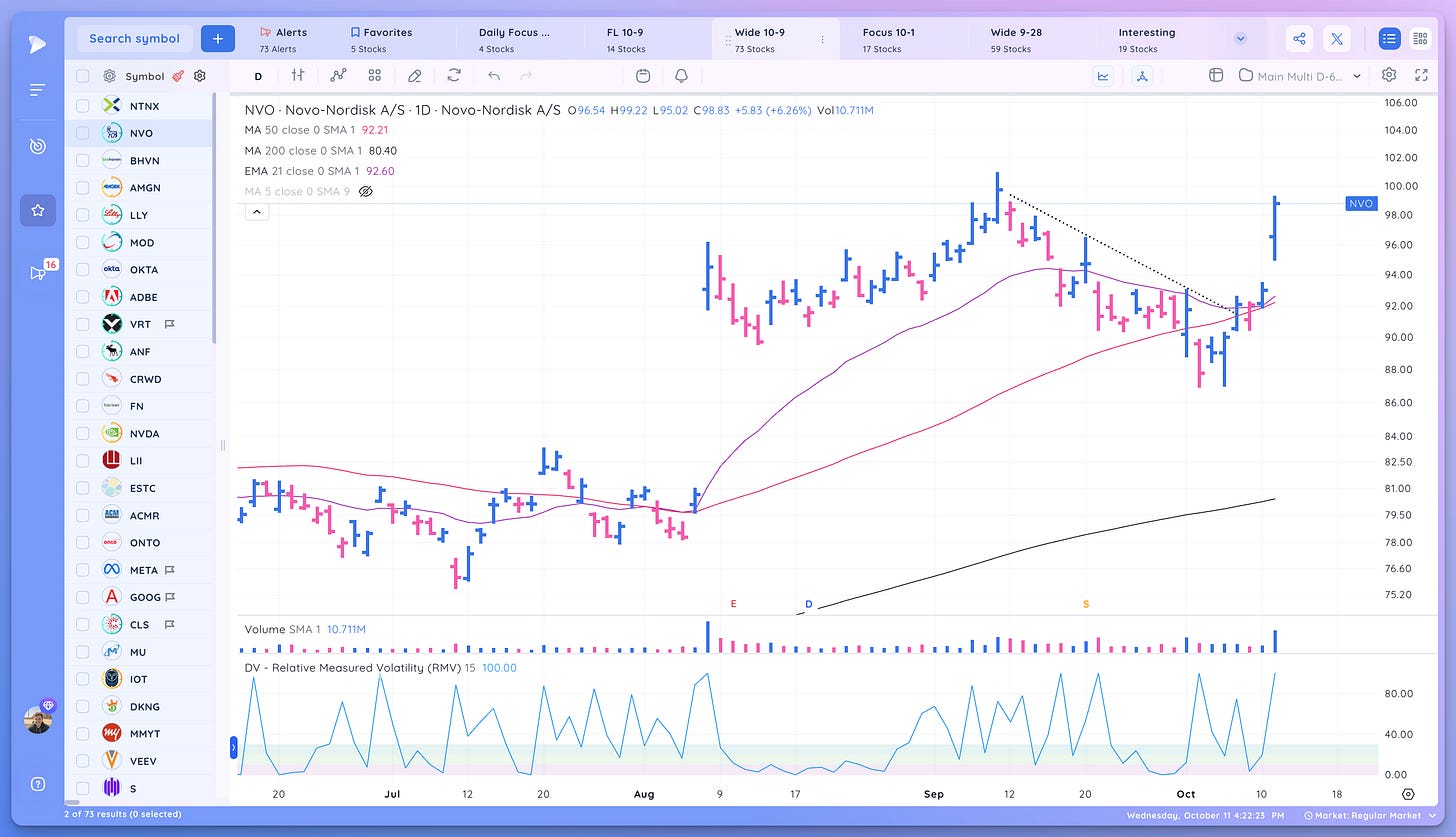
Task: Open the radar scanner icon in sidebar
Action: click(37, 146)
